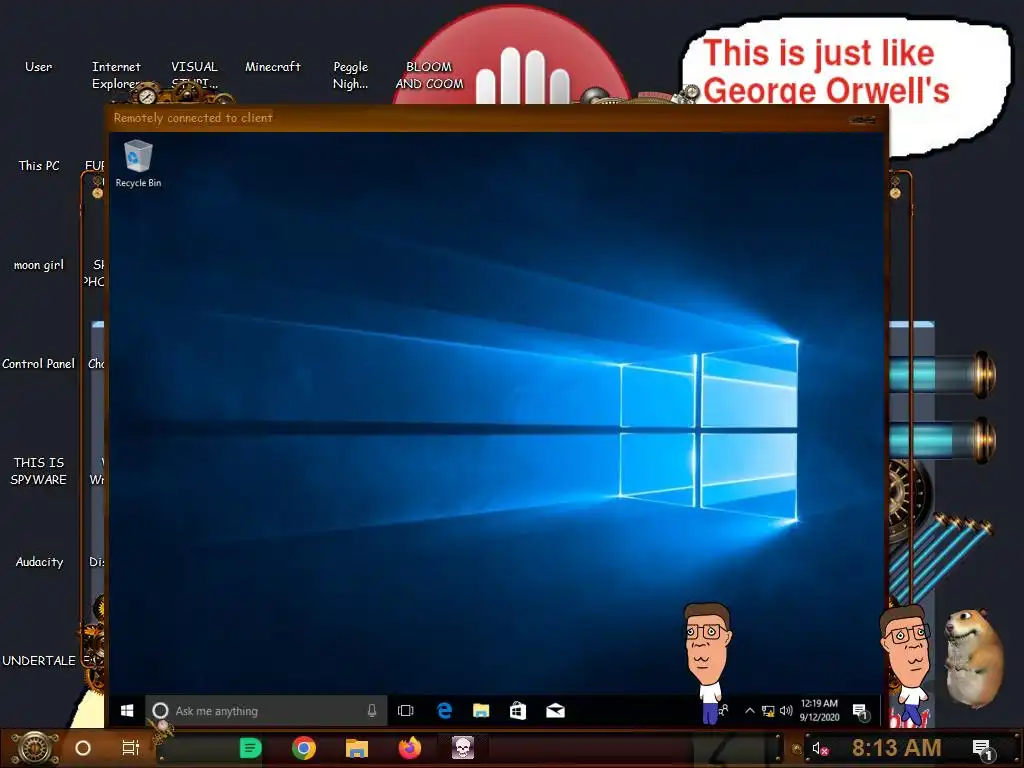Open the remote desktop's Windows Start button
This screenshot has height=768, width=1024.
[127, 711]
